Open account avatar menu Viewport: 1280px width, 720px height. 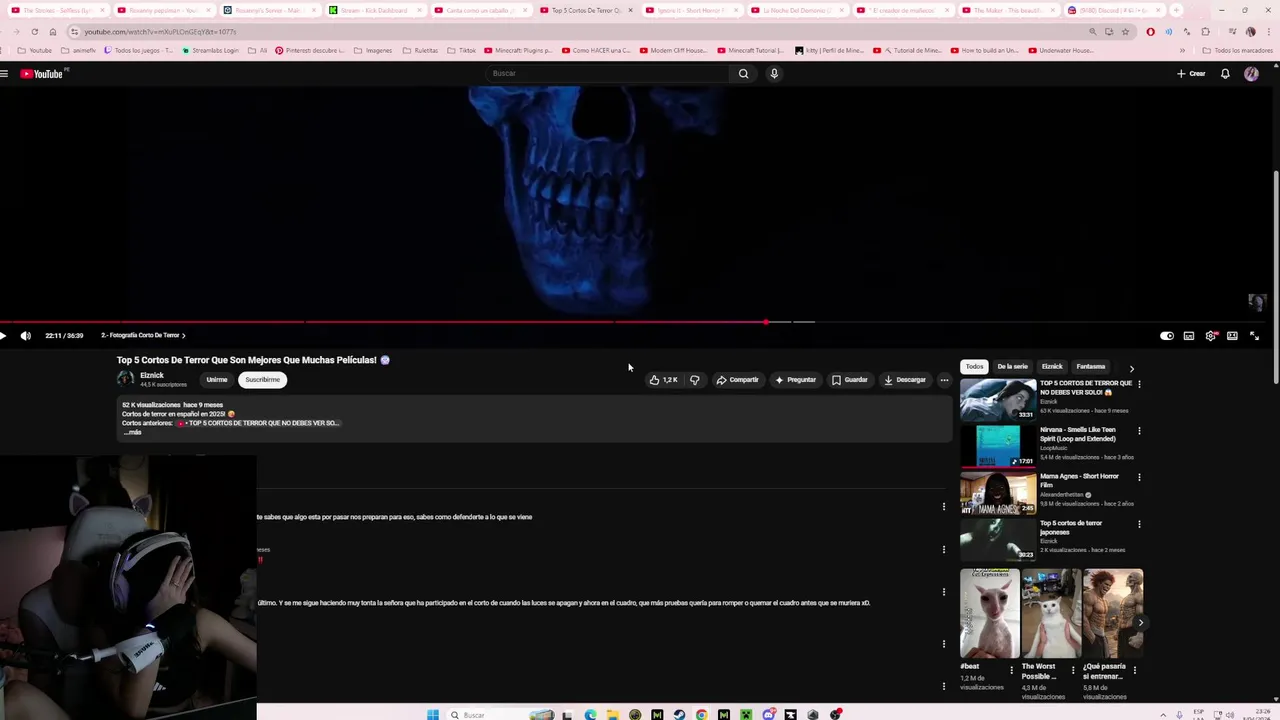(1251, 73)
